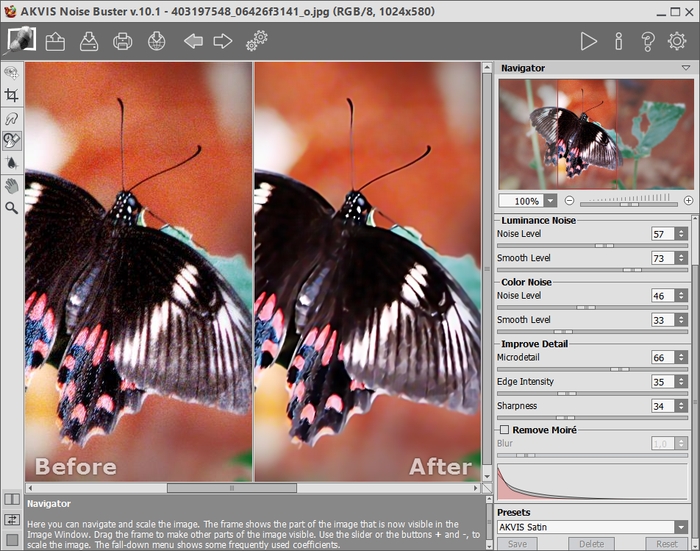Activate the Zoom magnifier tool
Viewport: 700px width, 551px height.
tap(12, 208)
